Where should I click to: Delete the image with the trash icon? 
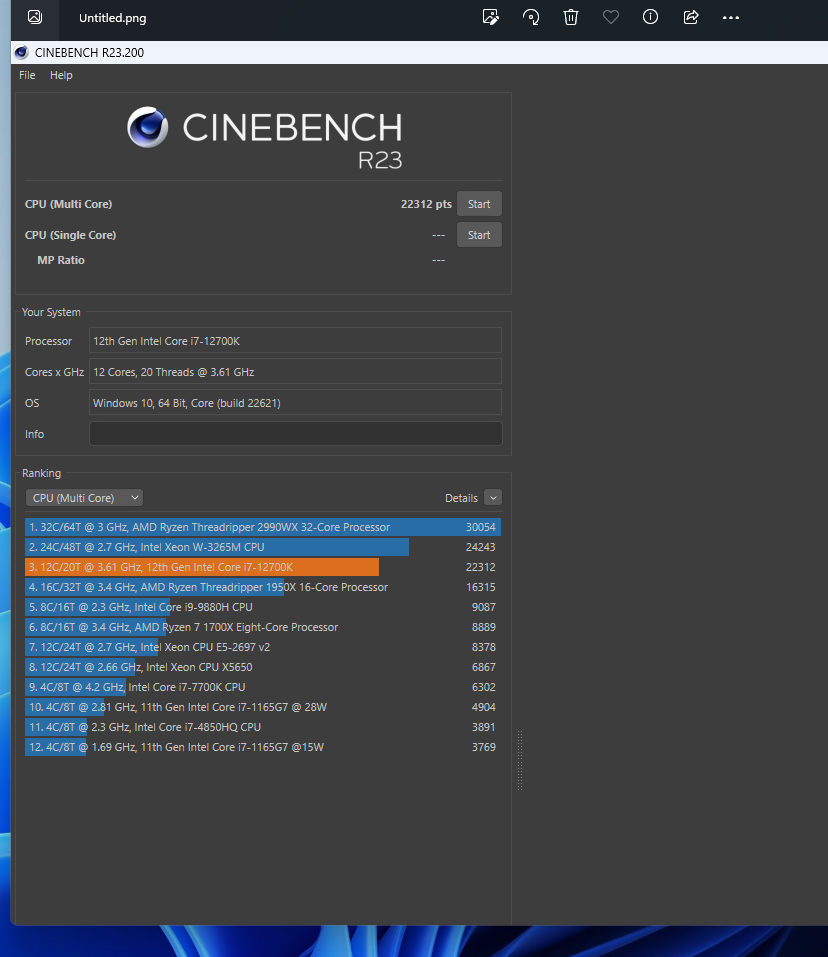(571, 17)
